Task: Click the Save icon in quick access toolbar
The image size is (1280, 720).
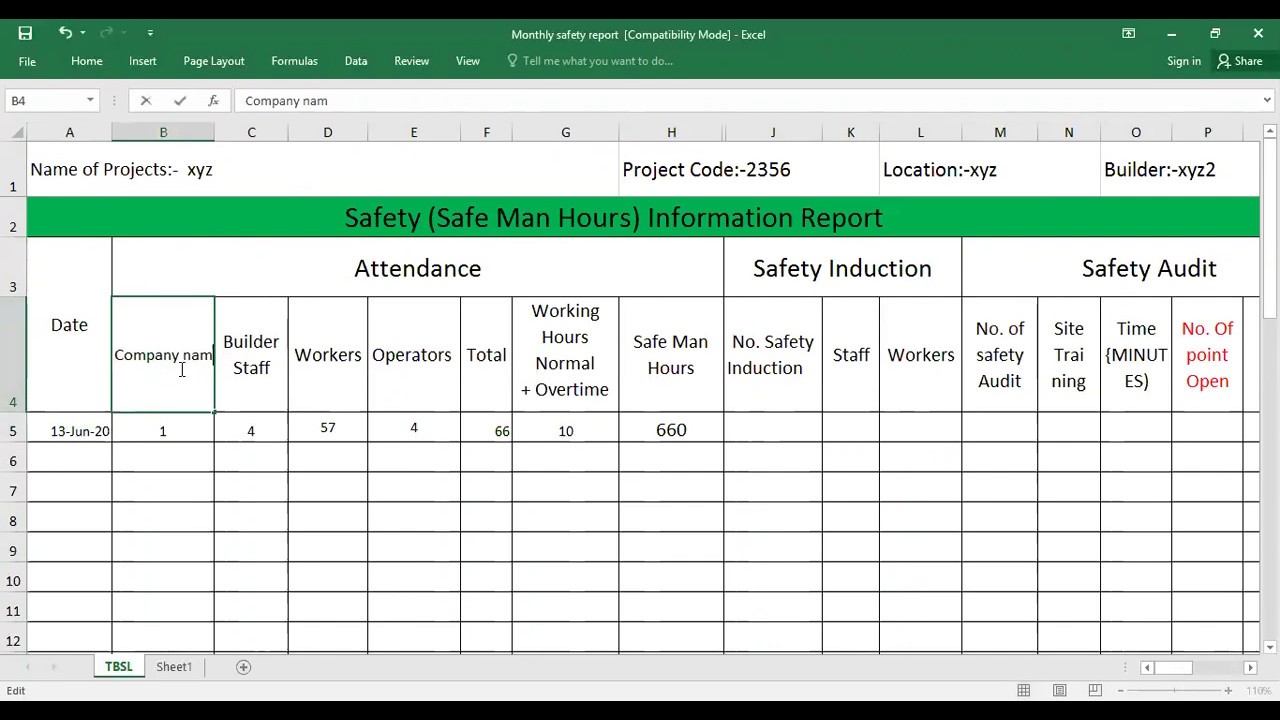Action: click(25, 33)
